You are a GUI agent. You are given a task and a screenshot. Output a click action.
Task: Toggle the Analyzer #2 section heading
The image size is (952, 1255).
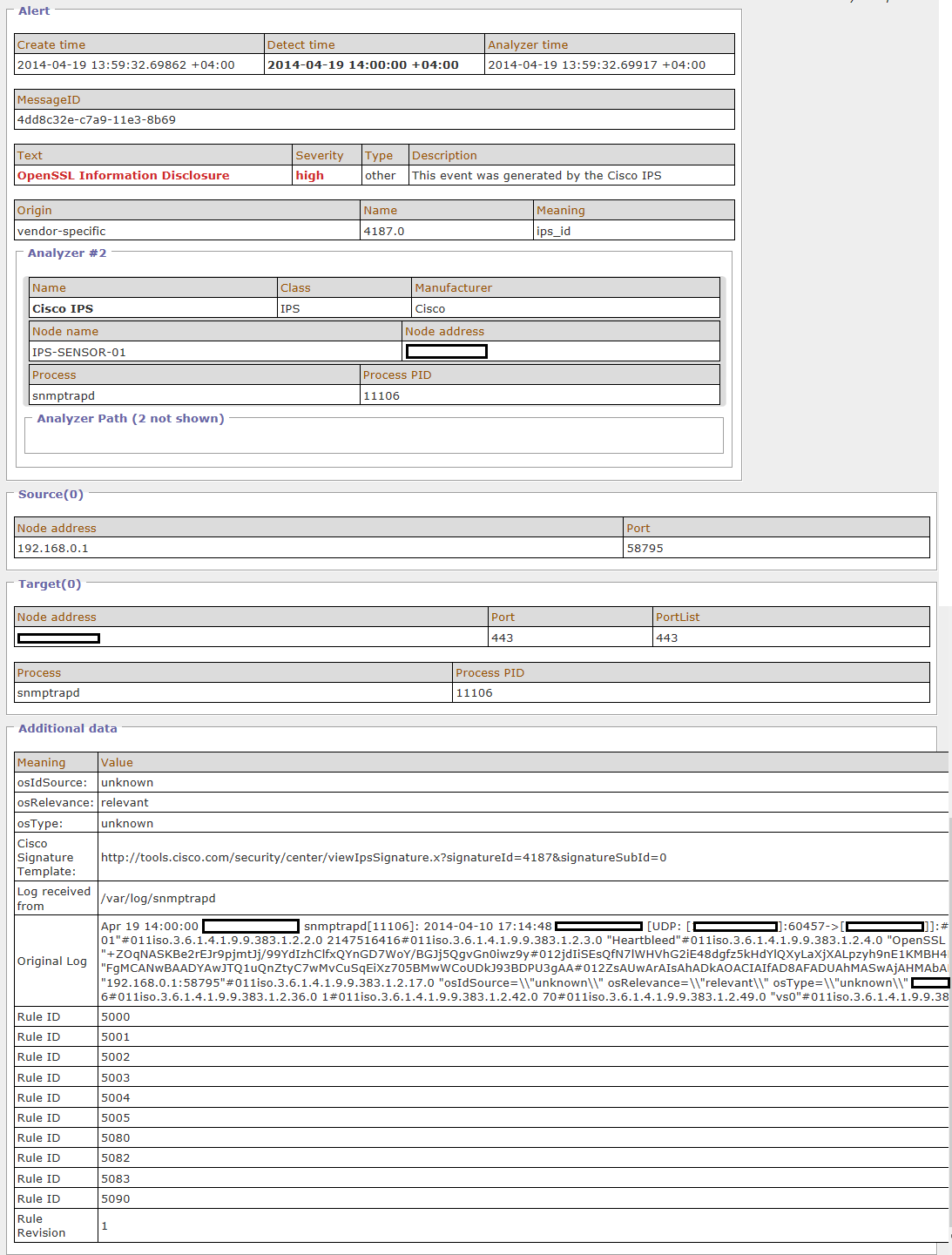[x=67, y=253]
